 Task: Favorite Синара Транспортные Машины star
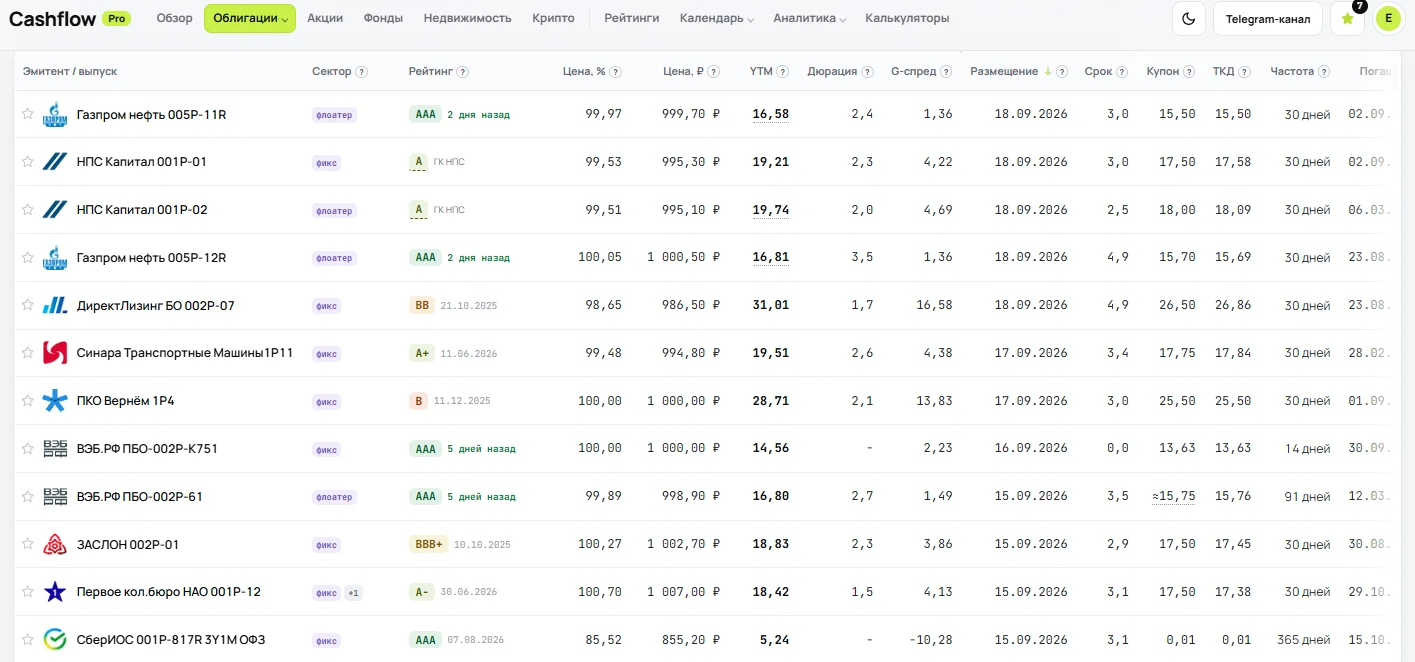28,352
